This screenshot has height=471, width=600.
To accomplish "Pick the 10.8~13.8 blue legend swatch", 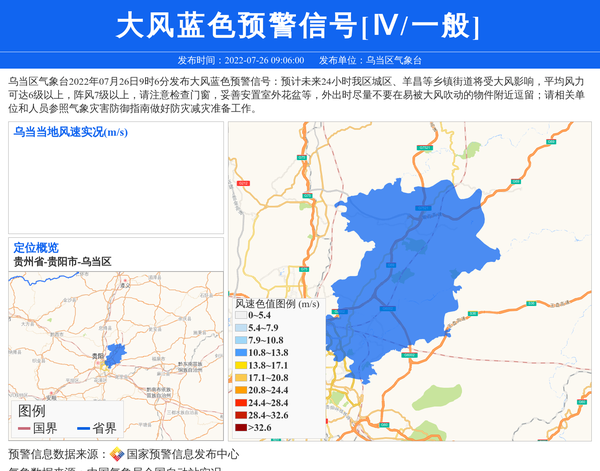I will coord(241,353).
